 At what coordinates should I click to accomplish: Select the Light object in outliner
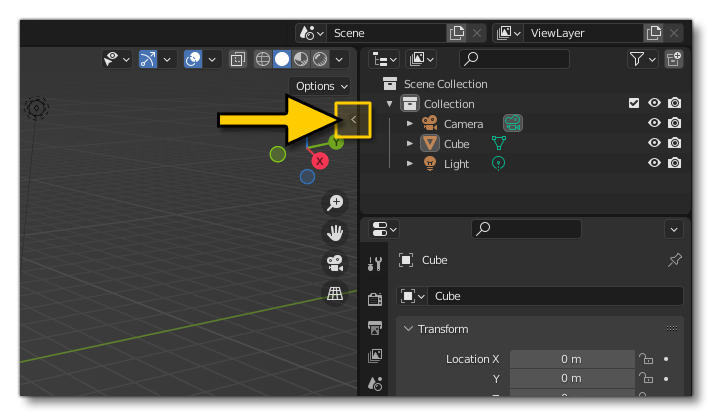pos(456,163)
